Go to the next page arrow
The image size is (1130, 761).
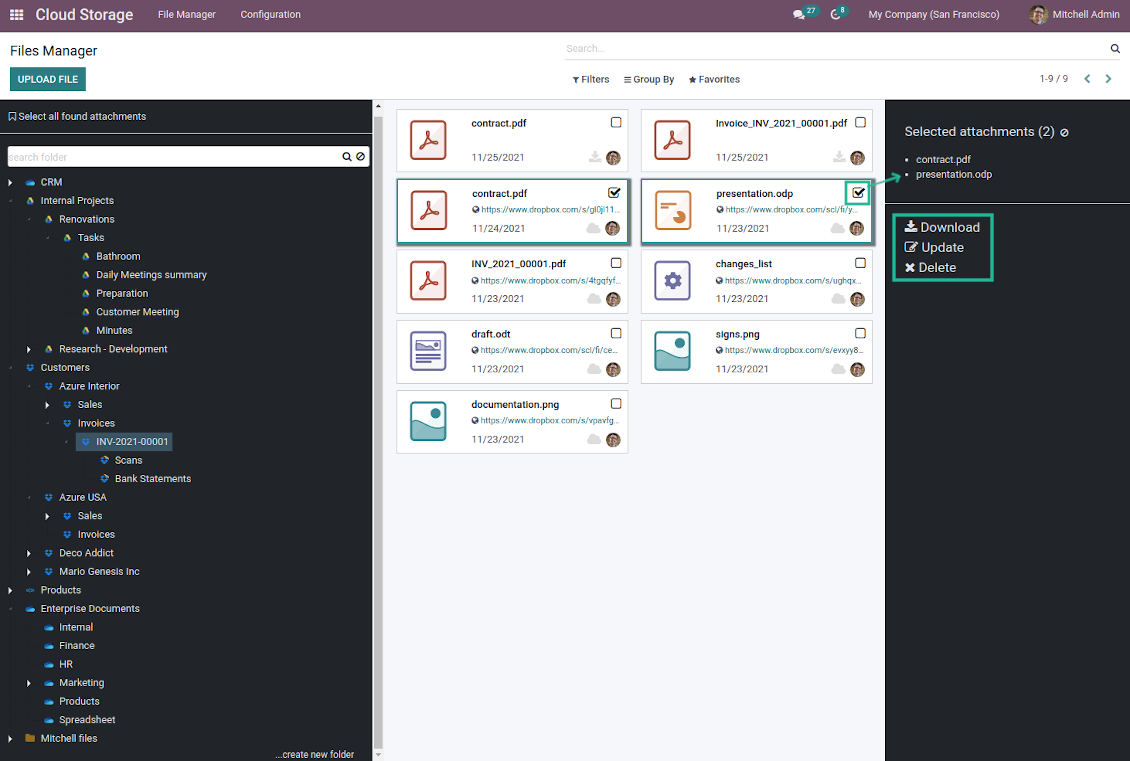tap(1108, 79)
